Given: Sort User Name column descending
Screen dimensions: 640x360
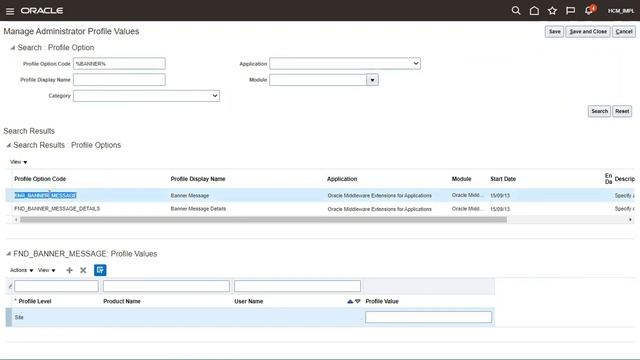Looking at the screenshot, I should (x=358, y=301).
